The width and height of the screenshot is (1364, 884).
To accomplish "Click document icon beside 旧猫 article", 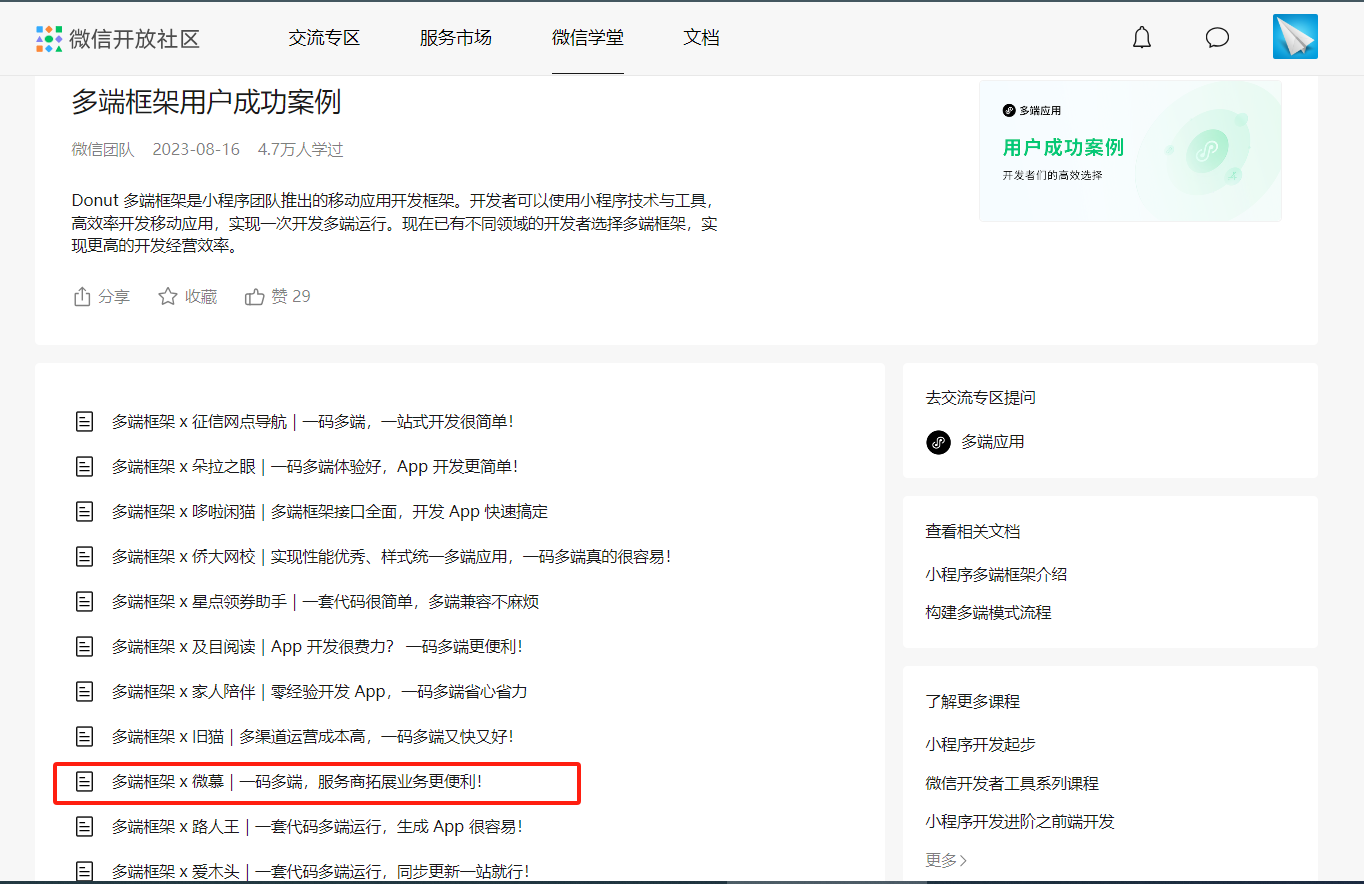I will 85,737.
